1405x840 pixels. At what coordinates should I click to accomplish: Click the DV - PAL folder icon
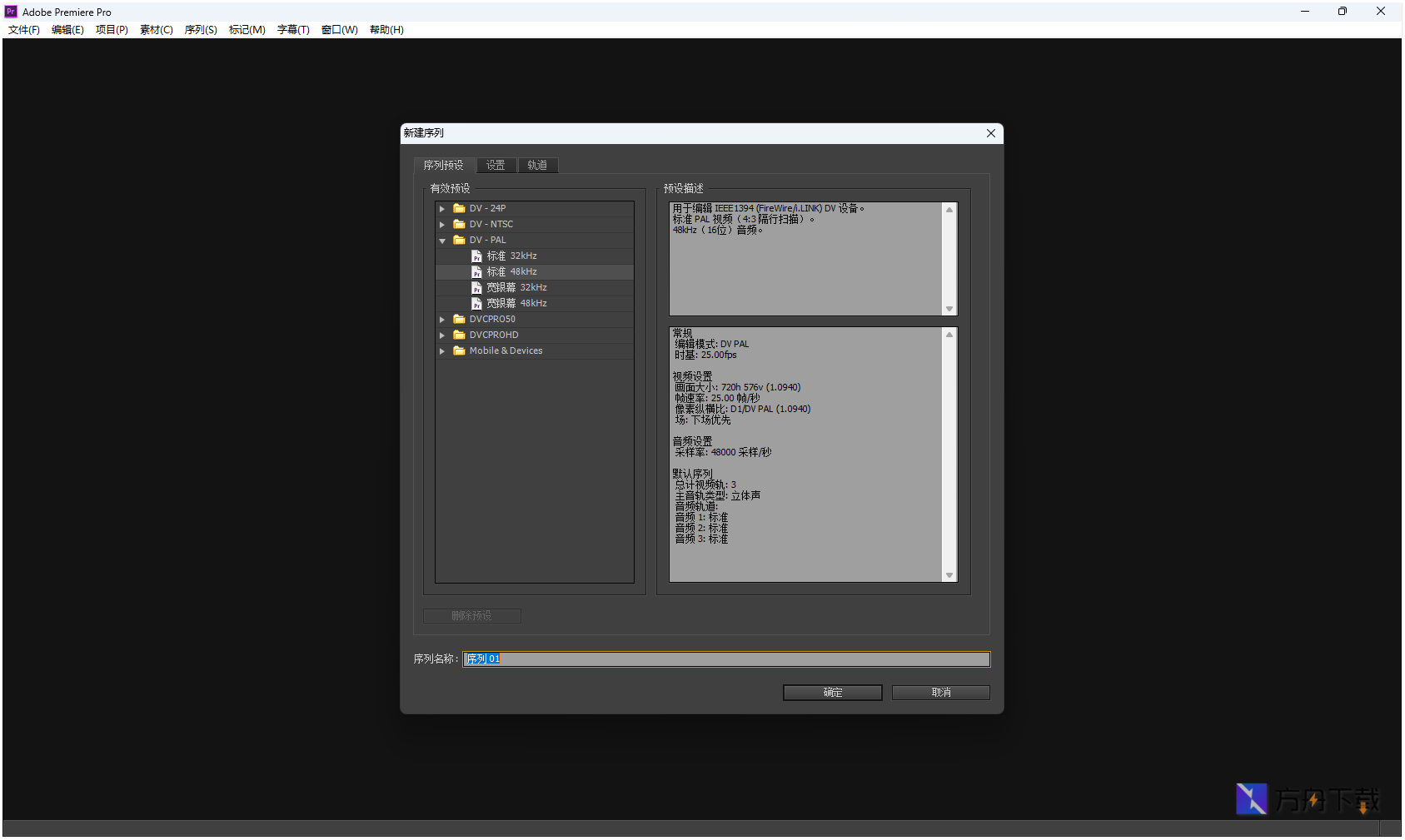tap(459, 240)
